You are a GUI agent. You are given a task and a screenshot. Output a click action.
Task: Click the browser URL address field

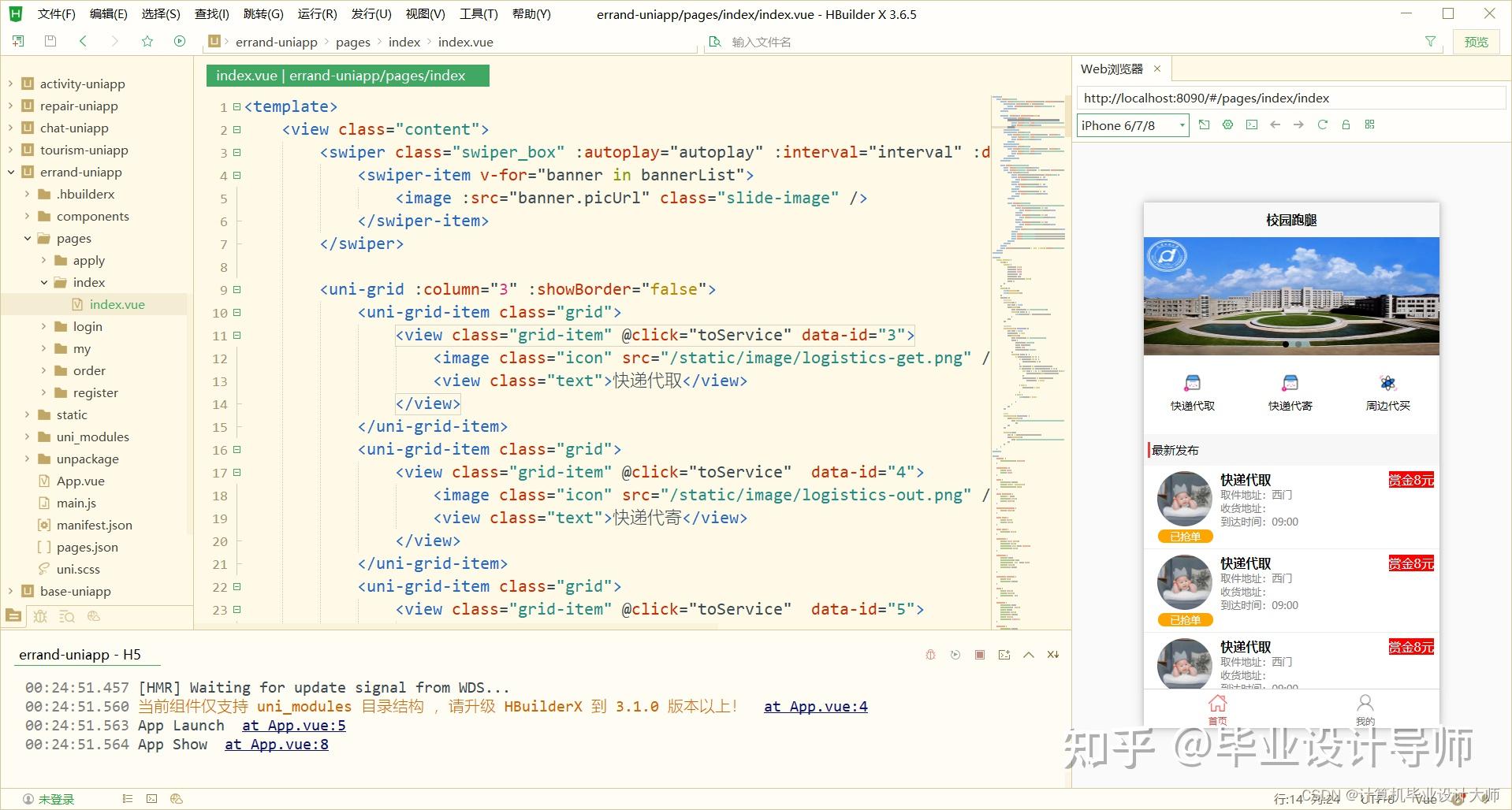point(1291,98)
